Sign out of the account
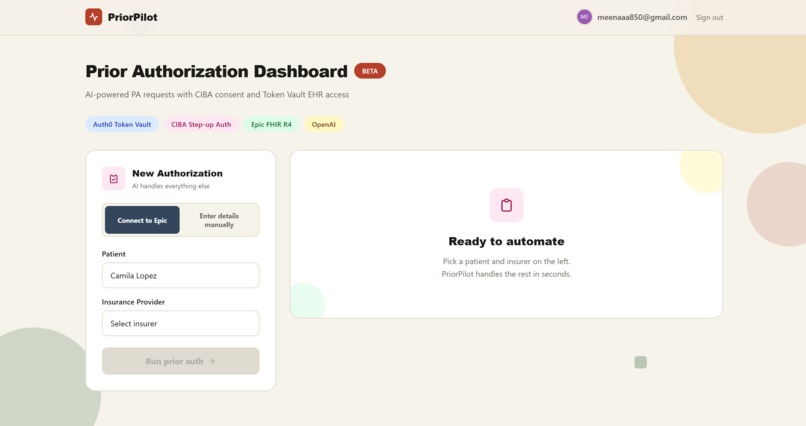Viewport: 806px width, 426px height. tap(709, 17)
